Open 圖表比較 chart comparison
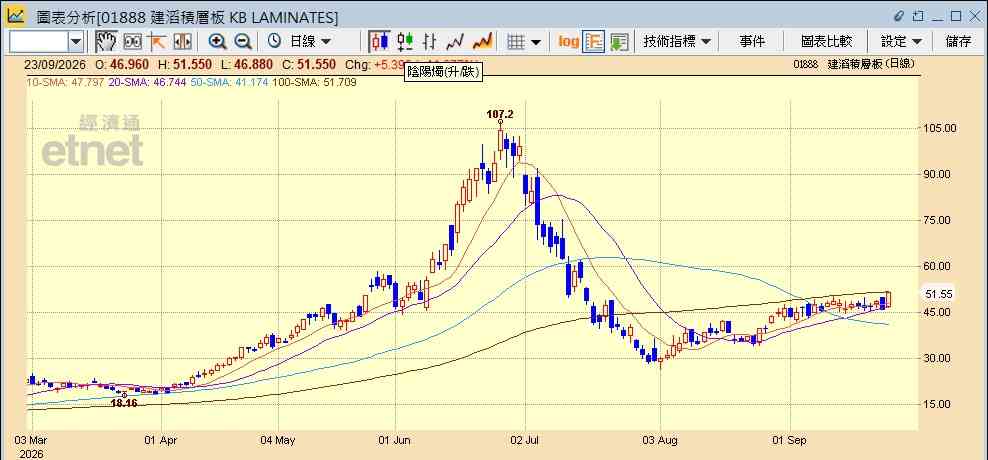The image size is (988, 460). pos(827,42)
